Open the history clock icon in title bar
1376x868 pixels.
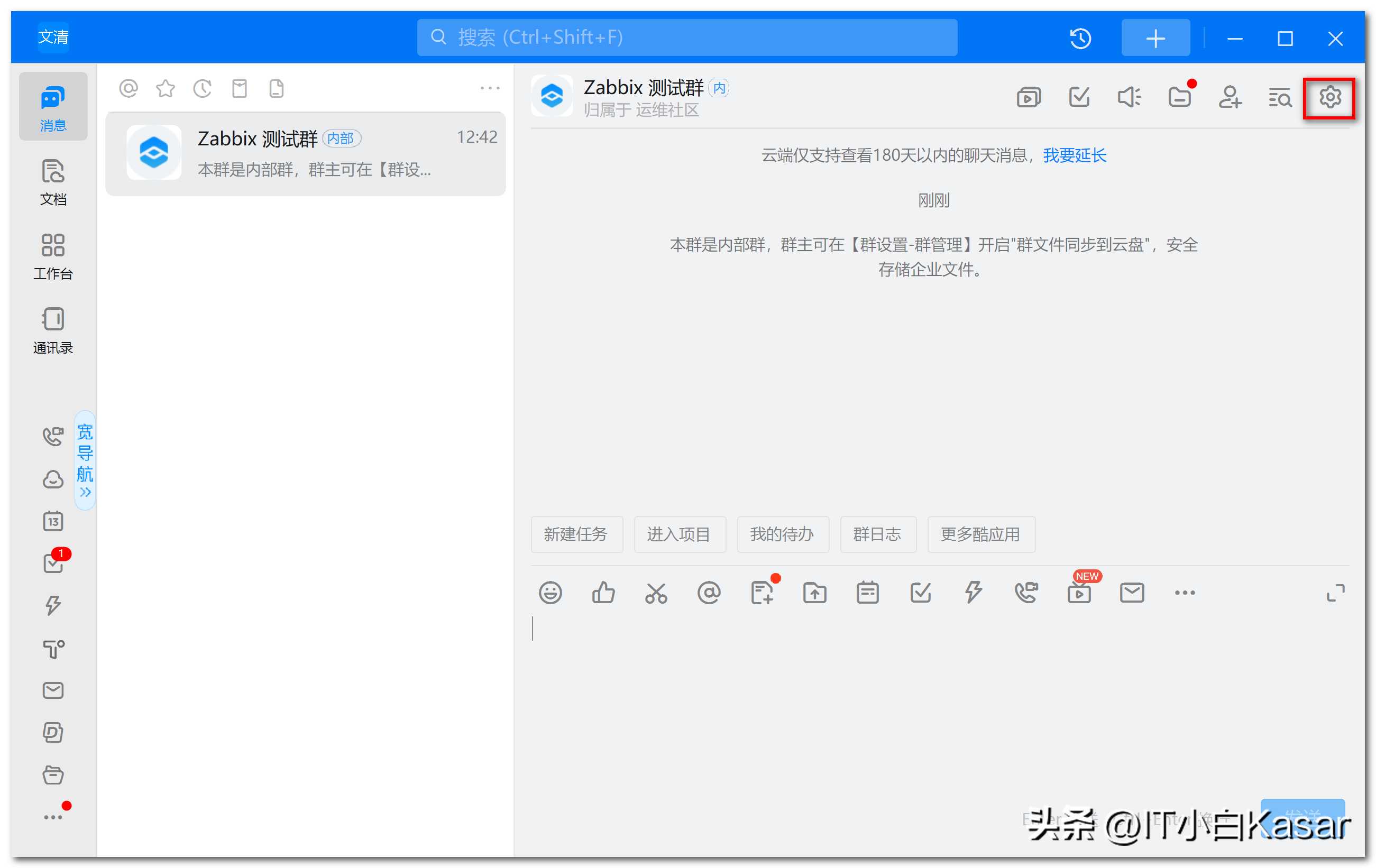[1080, 38]
